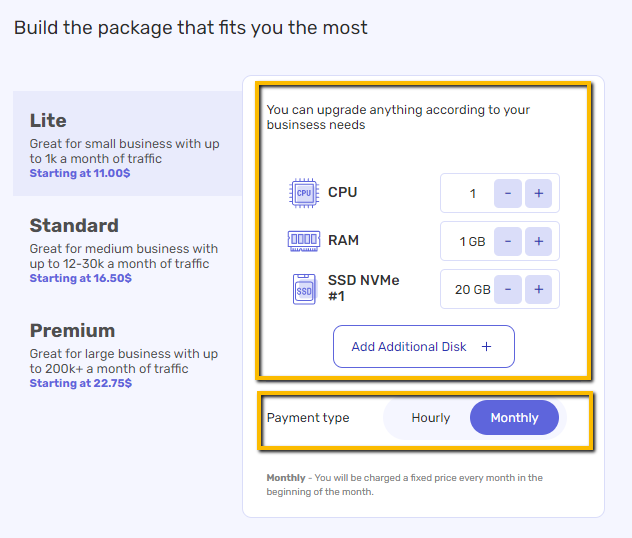The image size is (632, 538).
Task: Click the RAM memory module icon
Action: [304, 241]
